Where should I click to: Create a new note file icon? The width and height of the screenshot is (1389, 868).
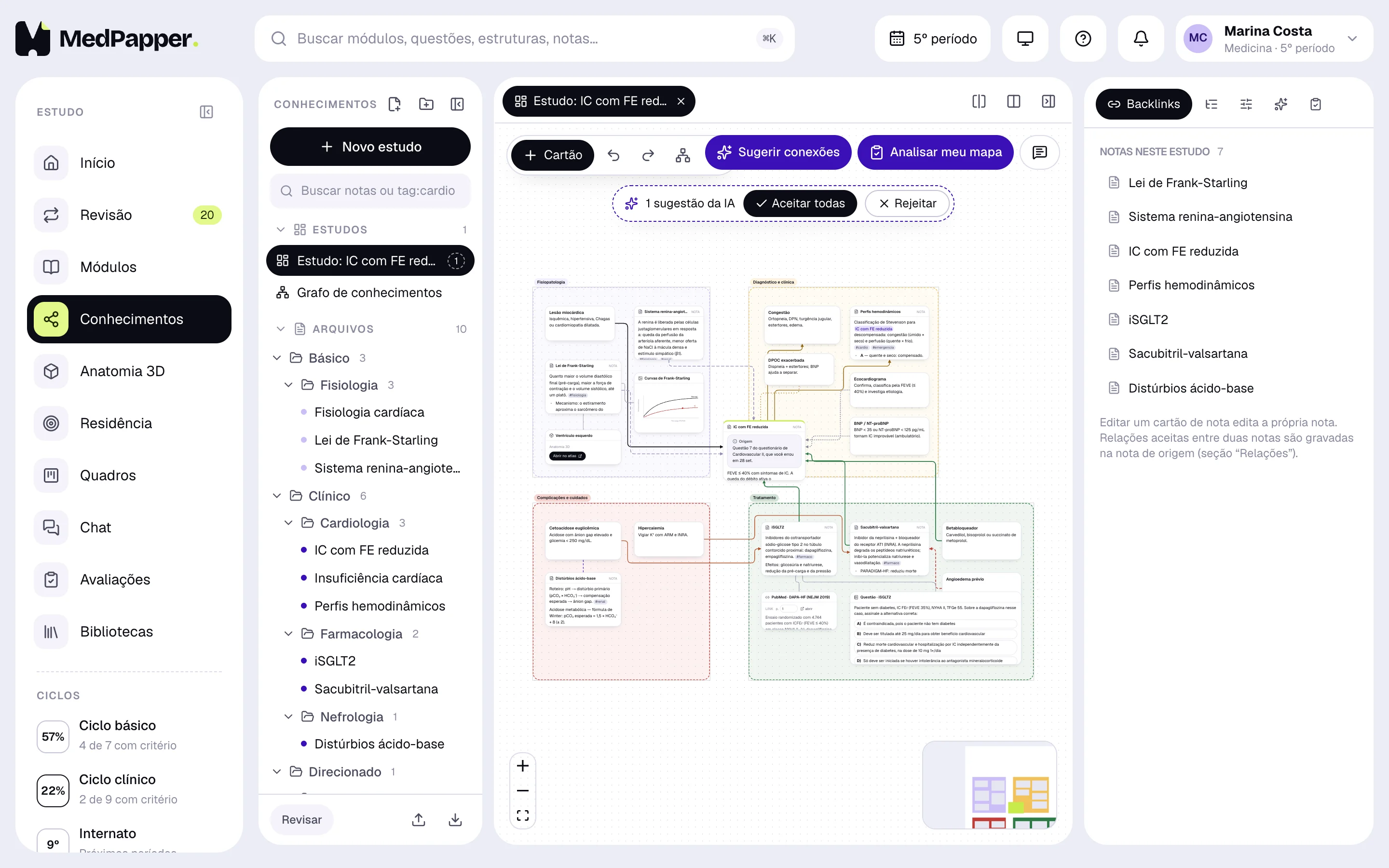395,104
